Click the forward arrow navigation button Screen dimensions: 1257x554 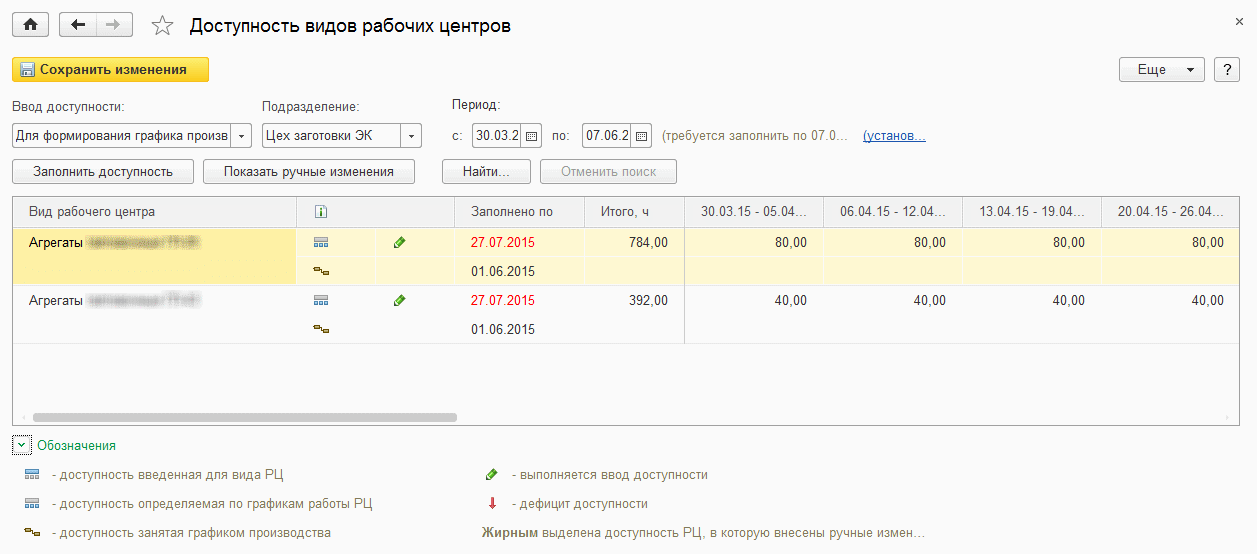click(114, 25)
